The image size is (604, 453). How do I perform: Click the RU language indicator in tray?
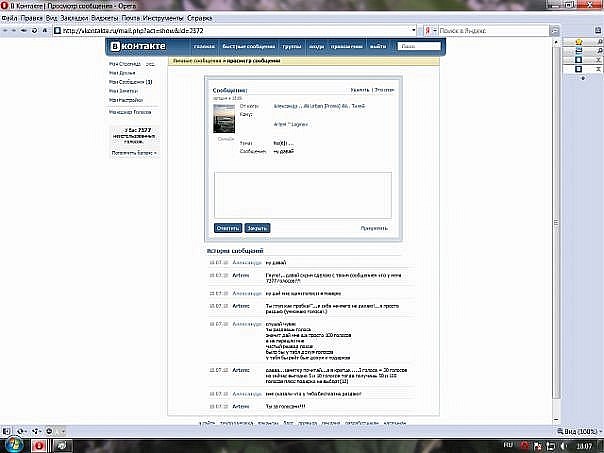click(x=508, y=445)
